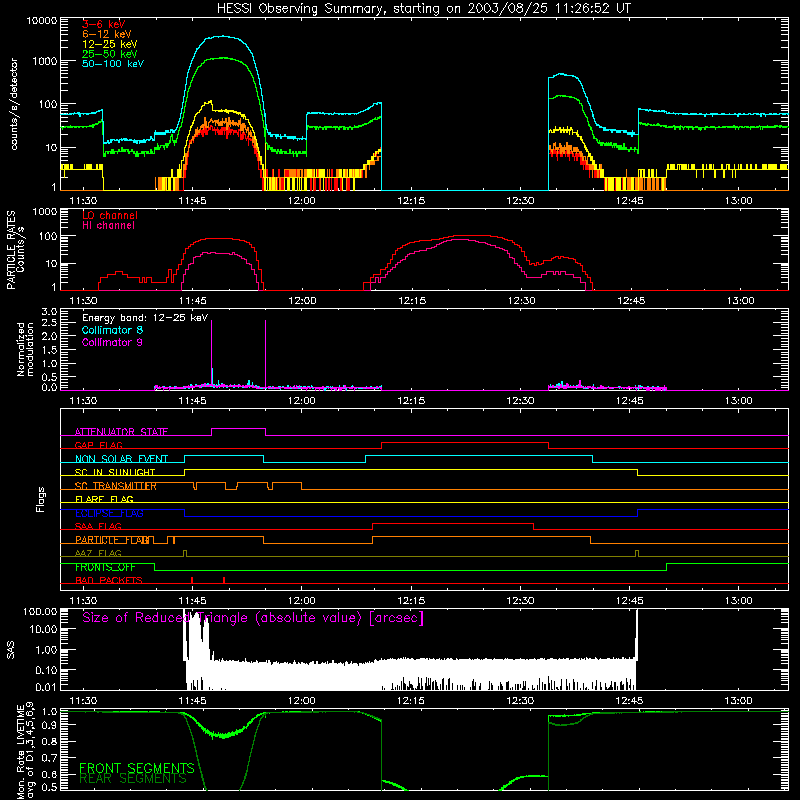Select the yellow 12-25 keV legend entry
The width and height of the screenshot is (800, 800).
click(110, 44)
